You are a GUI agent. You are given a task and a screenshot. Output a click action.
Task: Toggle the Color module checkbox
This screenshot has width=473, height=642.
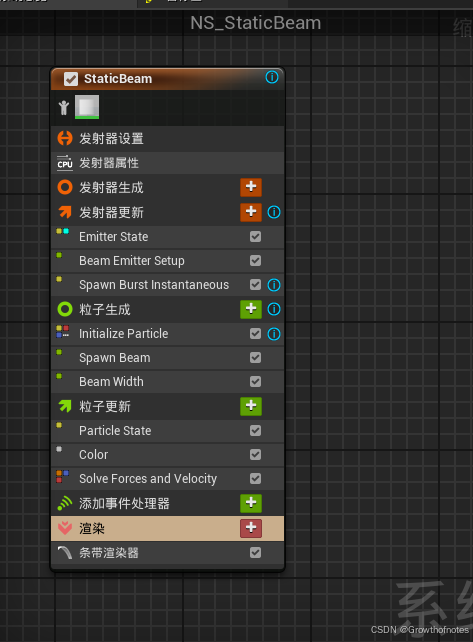256,454
